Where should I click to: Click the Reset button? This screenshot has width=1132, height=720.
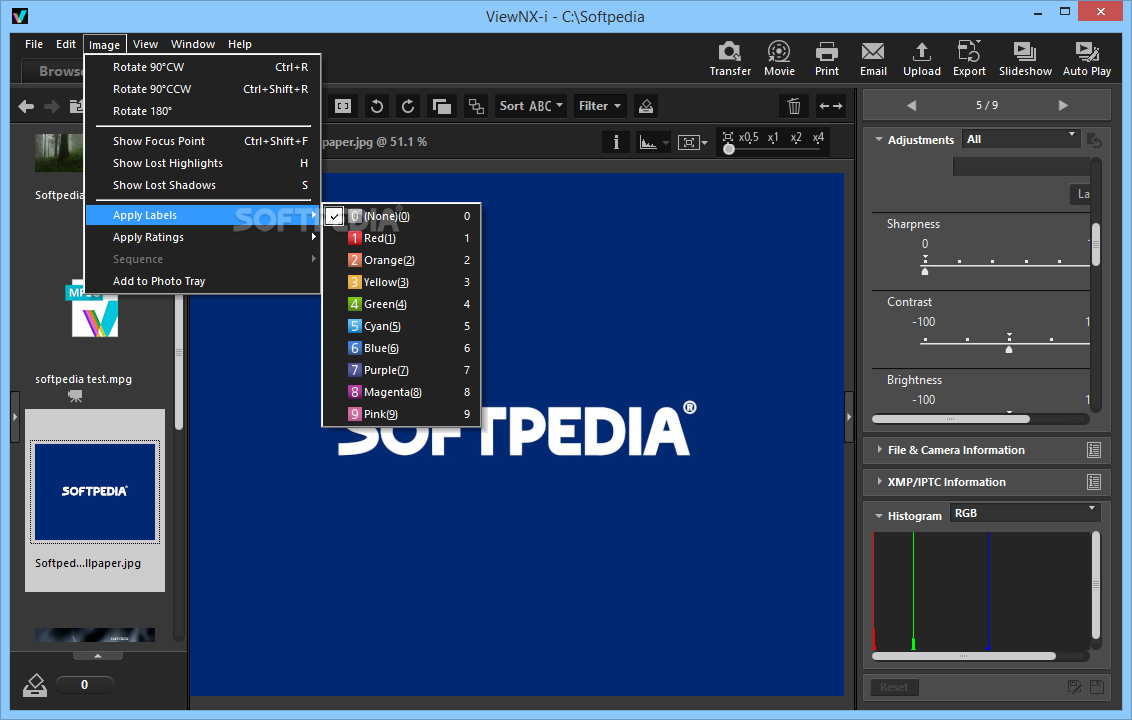894,687
